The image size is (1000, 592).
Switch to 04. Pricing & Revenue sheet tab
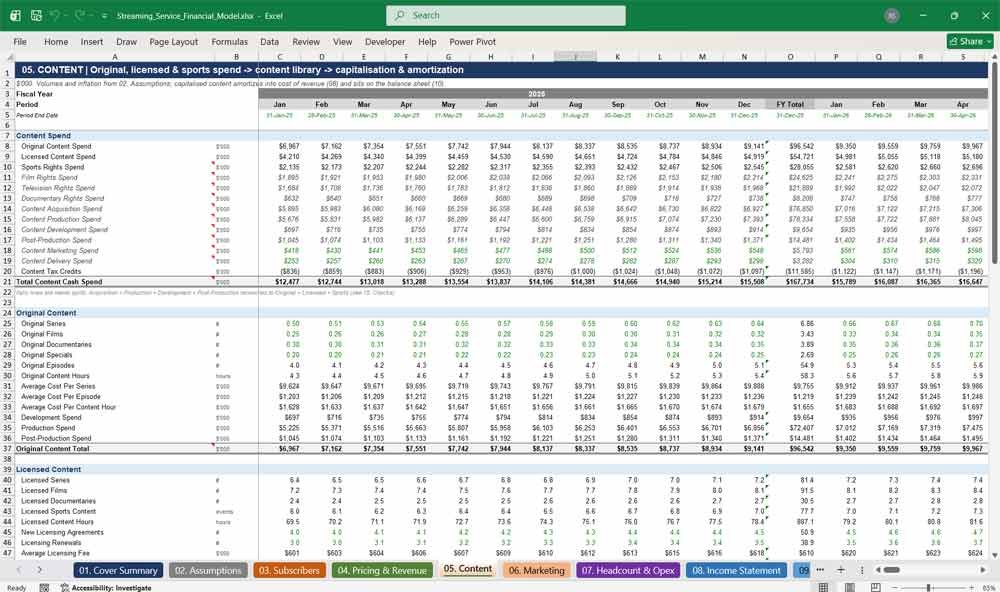pos(382,570)
